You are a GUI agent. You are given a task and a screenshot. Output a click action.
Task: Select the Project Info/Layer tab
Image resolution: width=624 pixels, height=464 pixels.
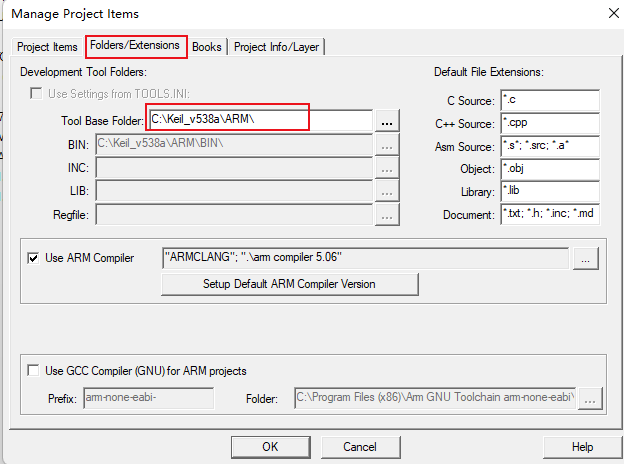[278, 47]
